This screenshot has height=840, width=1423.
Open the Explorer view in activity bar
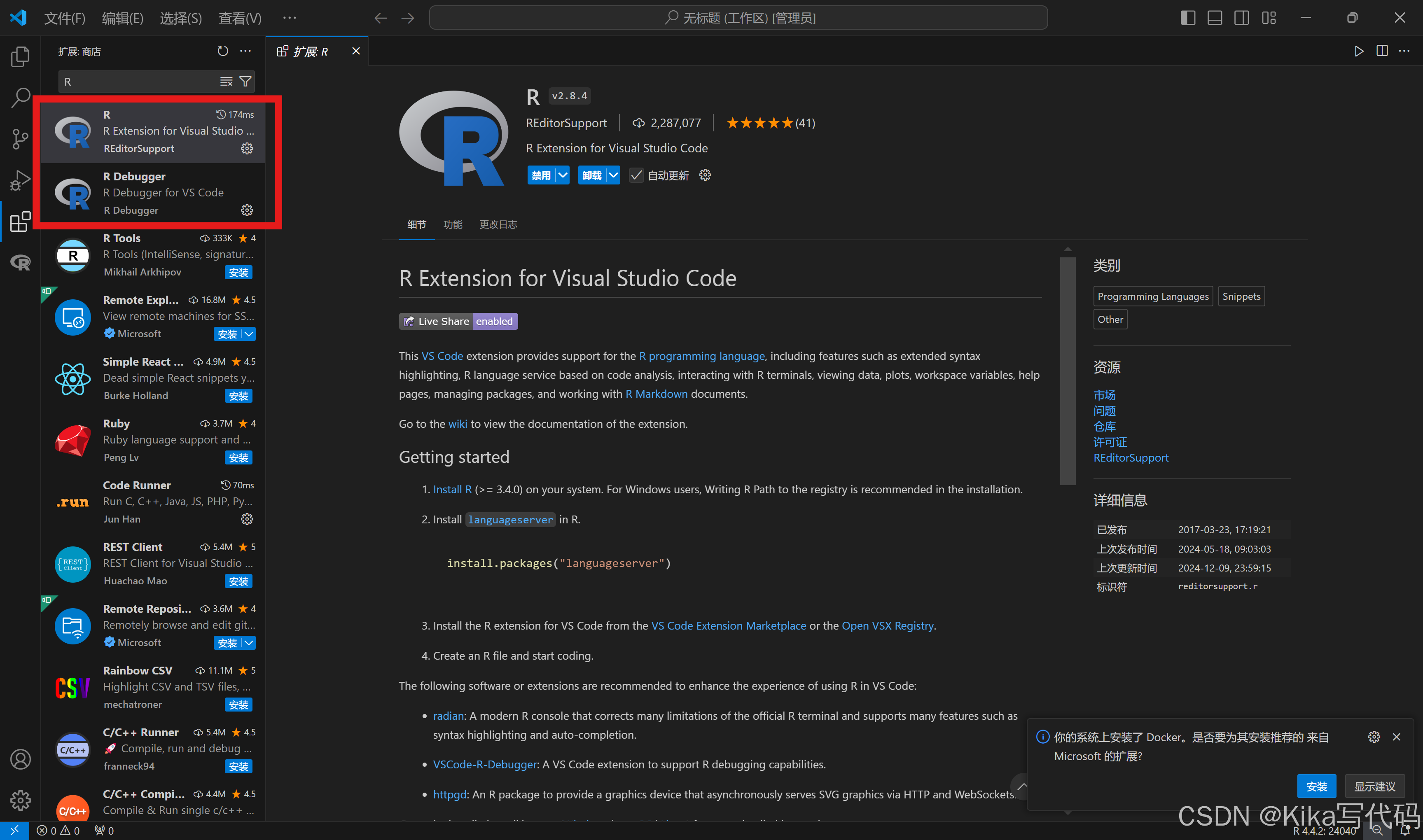(20, 56)
